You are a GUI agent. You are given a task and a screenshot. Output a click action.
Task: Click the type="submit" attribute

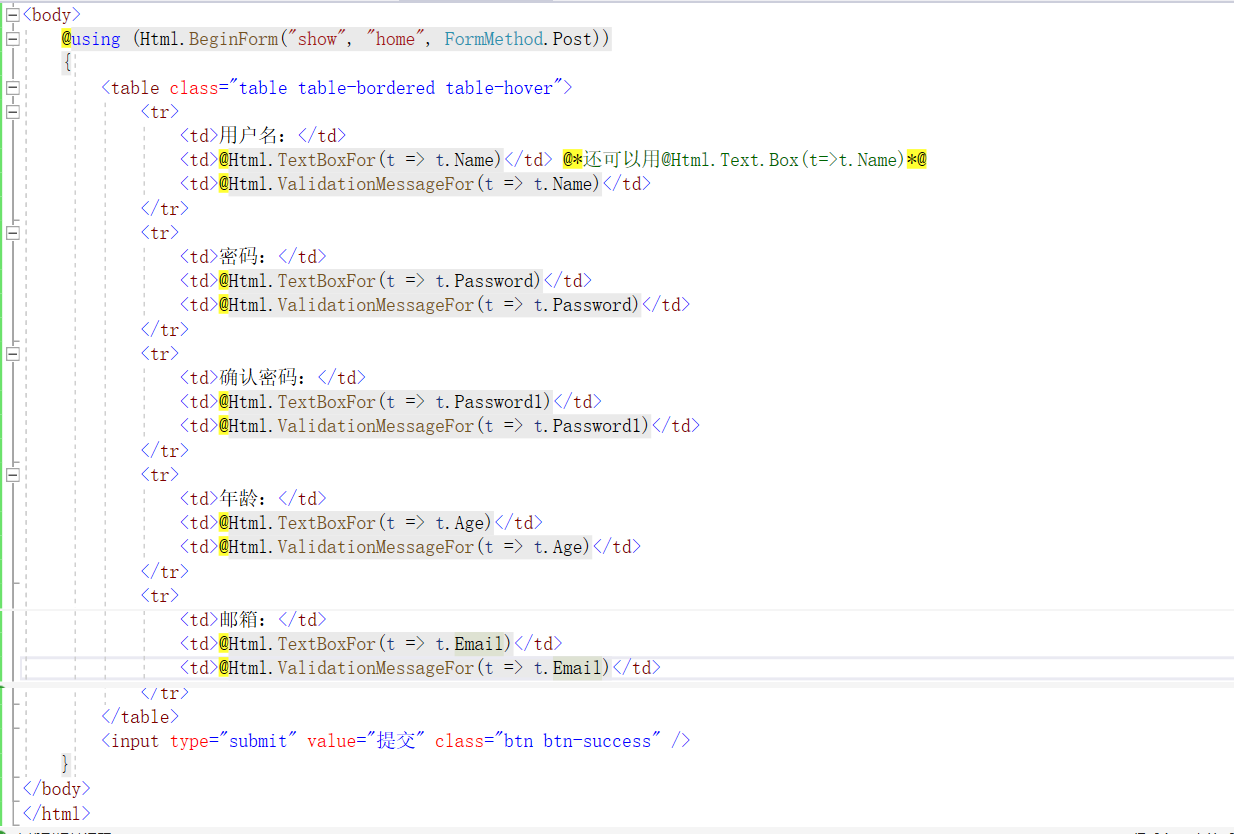(234, 741)
